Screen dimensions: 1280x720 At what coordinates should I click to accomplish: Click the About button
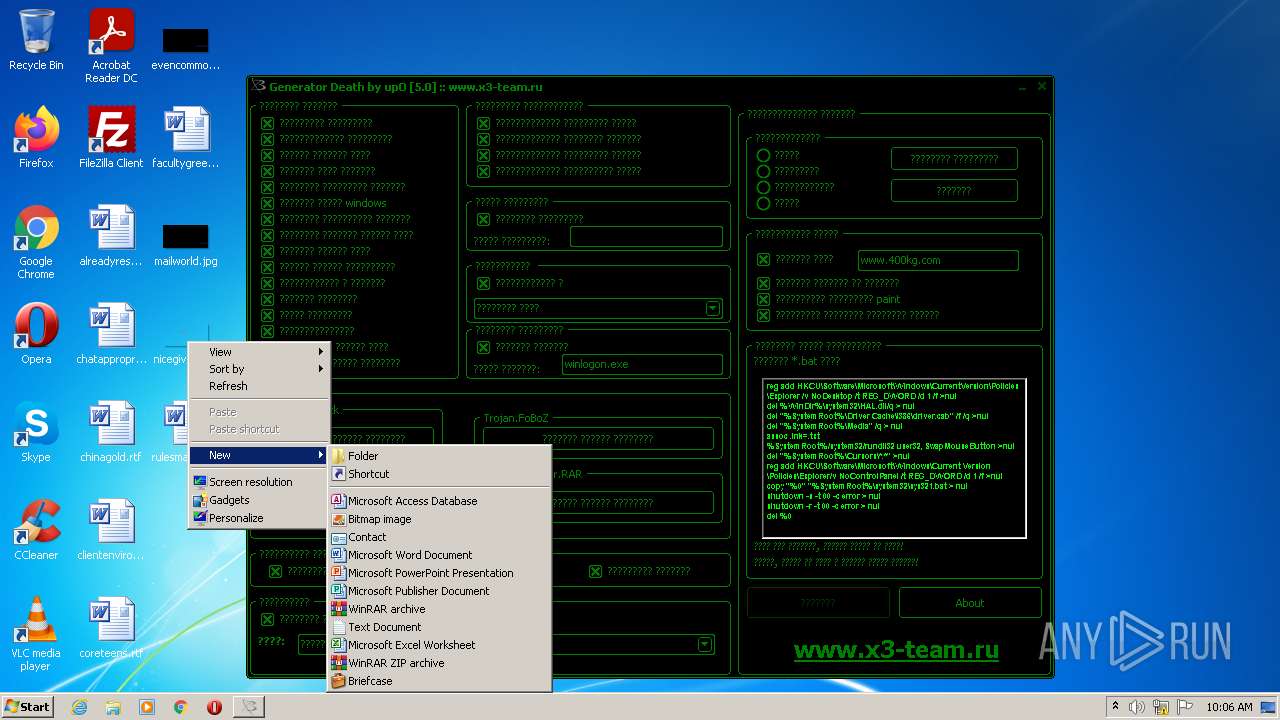coord(970,603)
